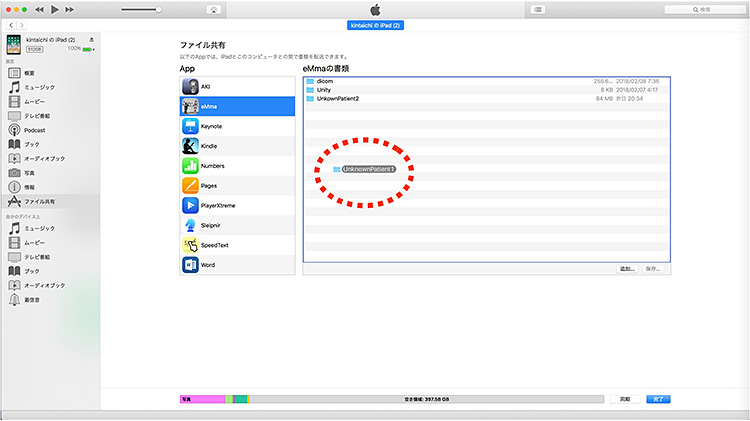Toggle the list view button in toolbar
The height and width of the screenshot is (421, 750).
coord(538,10)
